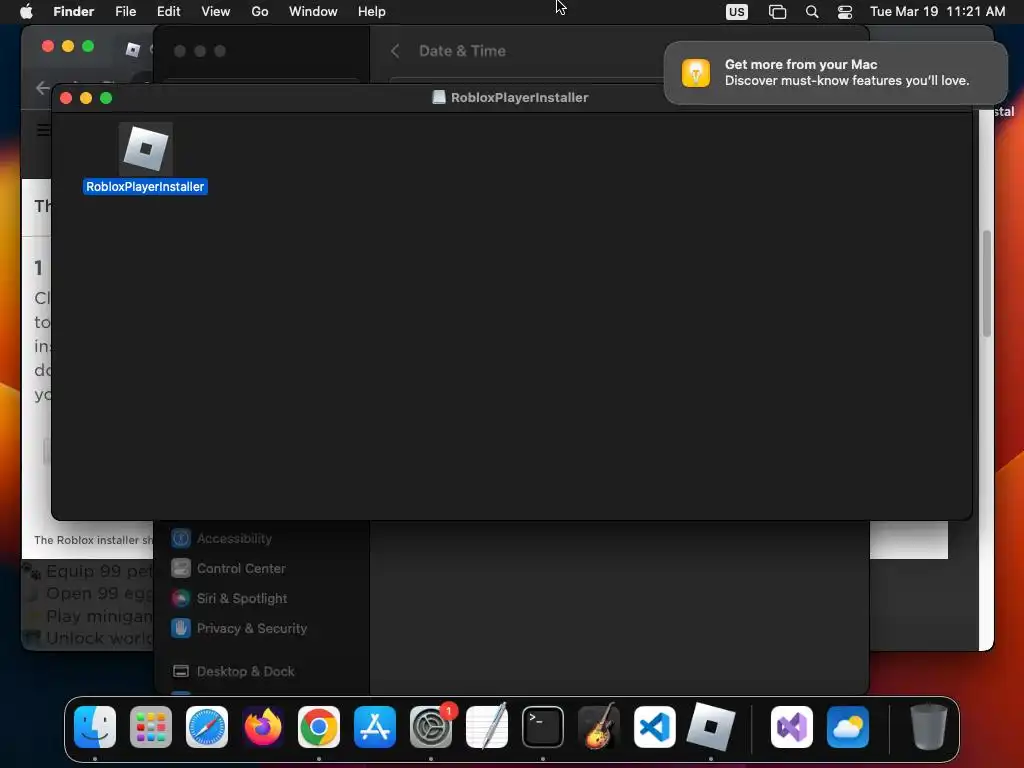Launch GarageBand from the Dock
The image size is (1024, 768).
[599, 727]
